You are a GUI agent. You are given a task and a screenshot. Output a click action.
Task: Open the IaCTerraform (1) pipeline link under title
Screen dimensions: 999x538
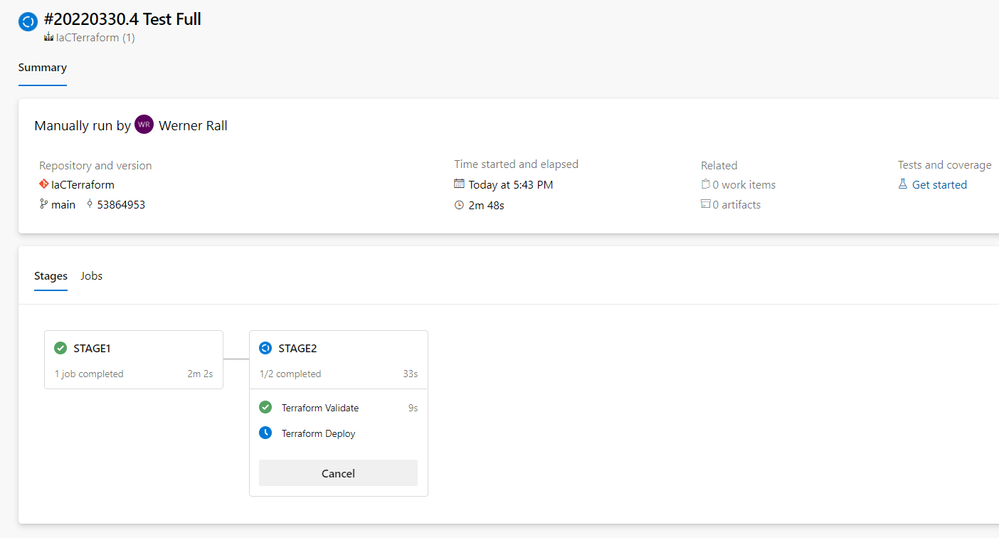click(95, 38)
